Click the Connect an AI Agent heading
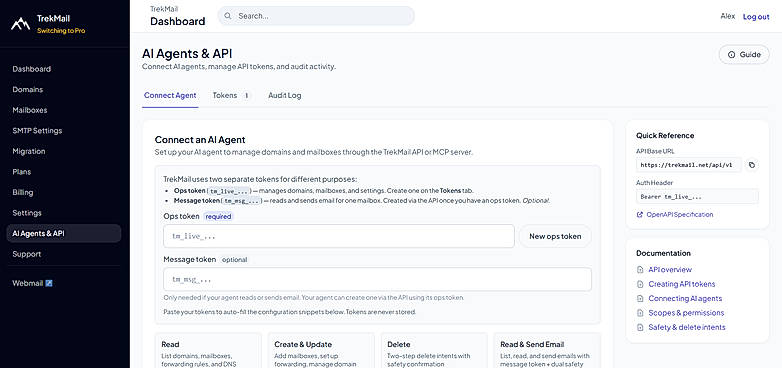This screenshot has width=782, height=368. (x=200, y=140)
